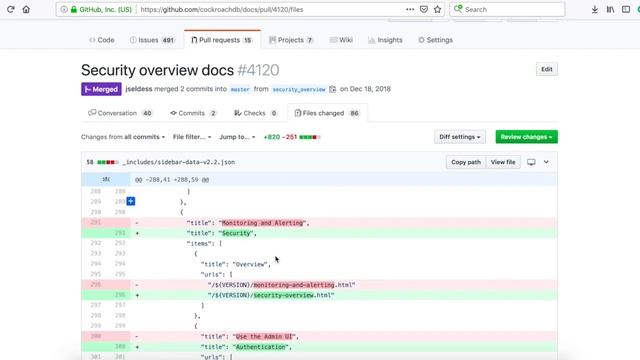The height and width of the screenshot is (360, 640).
Task: Click the added "Authentication" title line
Action: 319,347
